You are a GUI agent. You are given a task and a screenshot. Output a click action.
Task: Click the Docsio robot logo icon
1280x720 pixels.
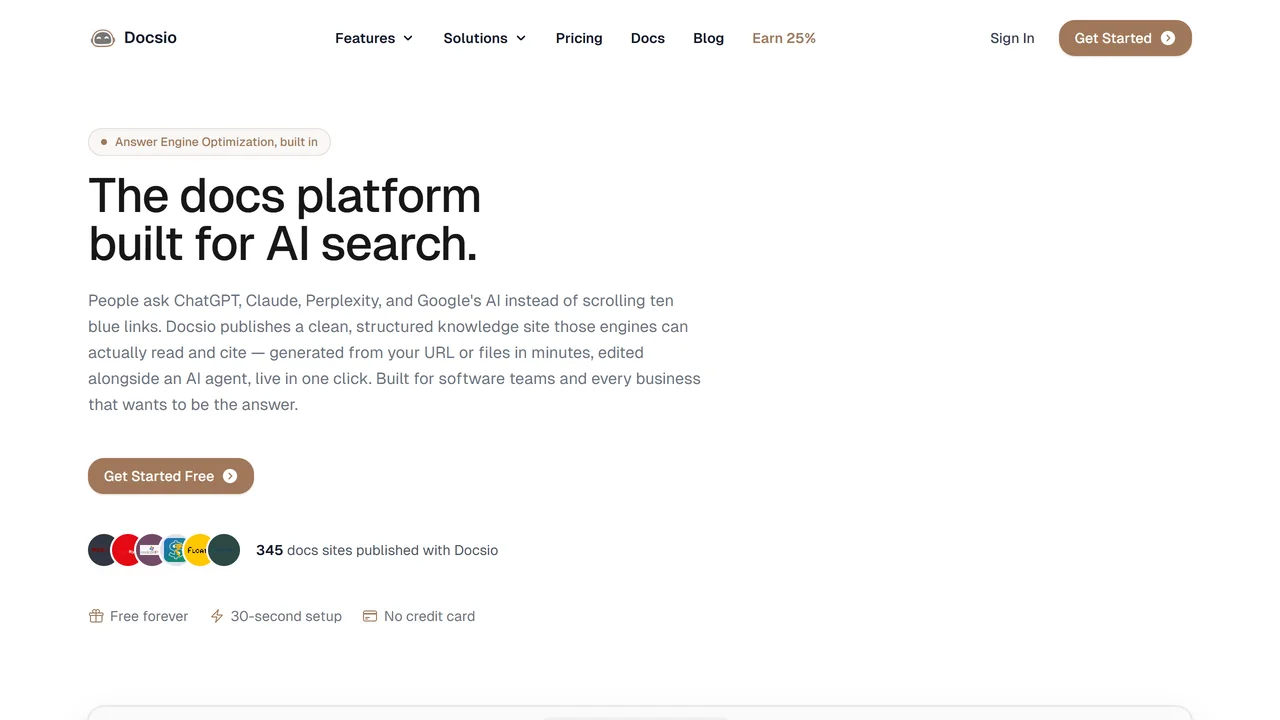click(103, 38)
